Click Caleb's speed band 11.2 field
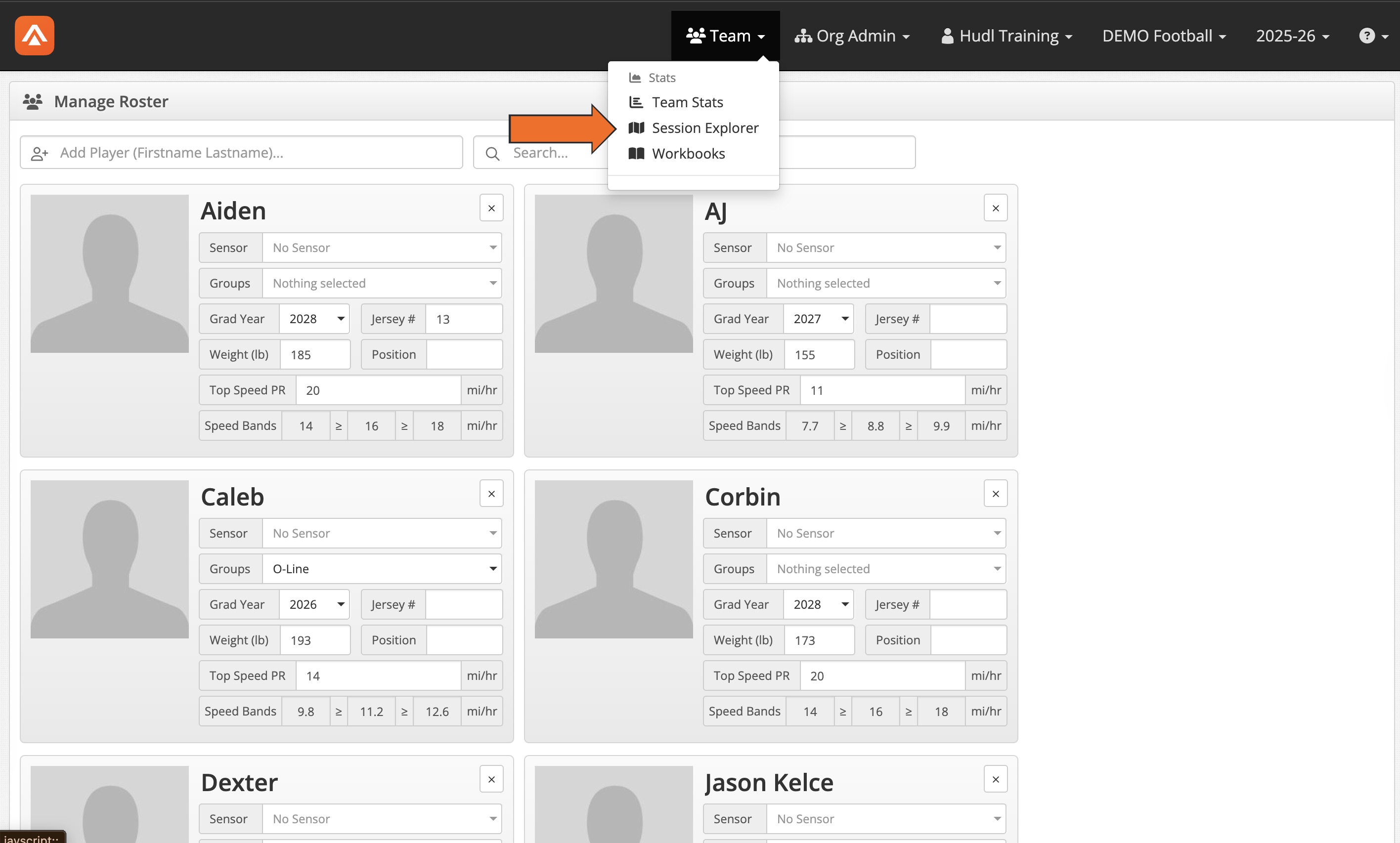Image resolution: width=1400 pixels, height=843 pixels. [x=372, y=711]
